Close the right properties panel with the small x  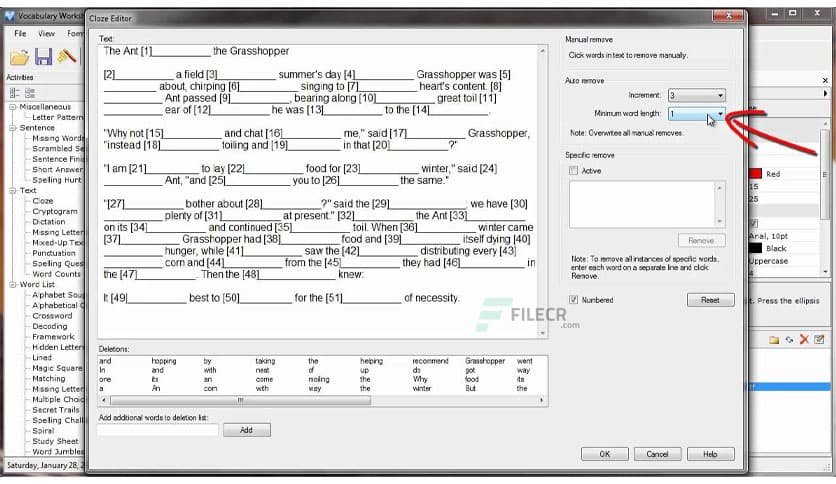click(x=825, y=80)
